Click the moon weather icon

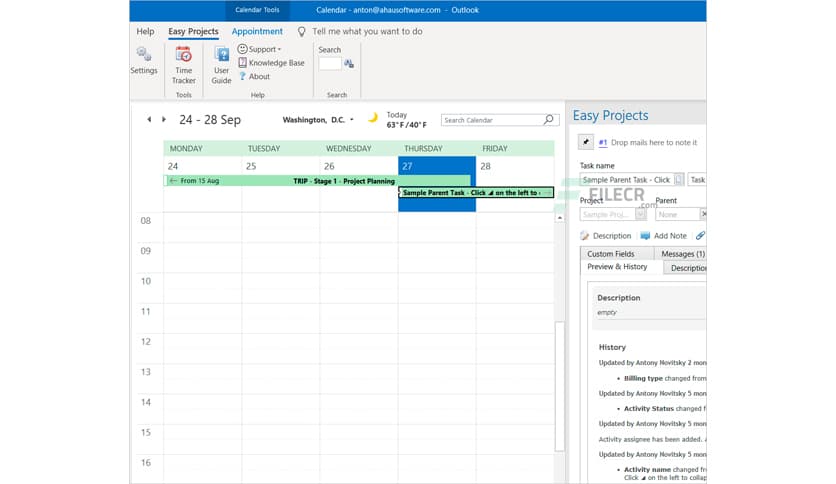(373, 117)
